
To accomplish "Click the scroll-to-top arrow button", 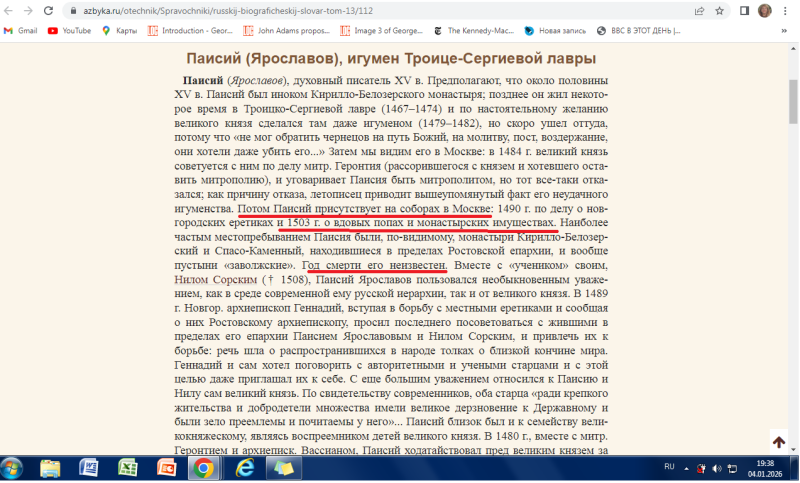I will (x=778, y=442).
